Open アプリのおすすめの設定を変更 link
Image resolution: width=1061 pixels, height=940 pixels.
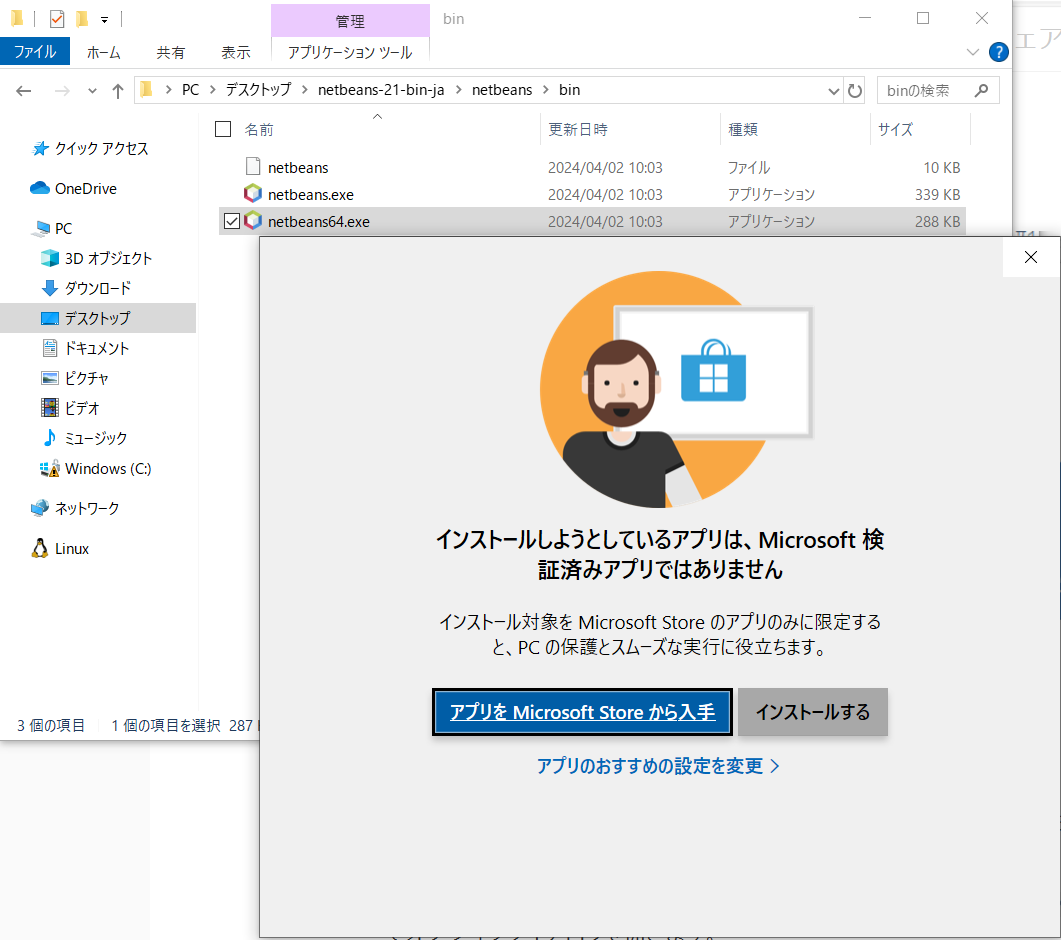click(x=658, y=765)
